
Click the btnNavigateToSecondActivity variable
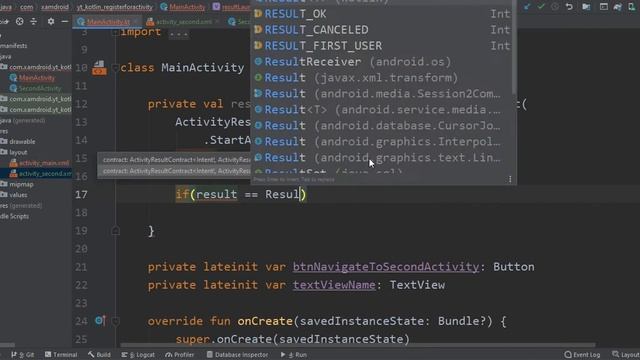pos(386,267)
